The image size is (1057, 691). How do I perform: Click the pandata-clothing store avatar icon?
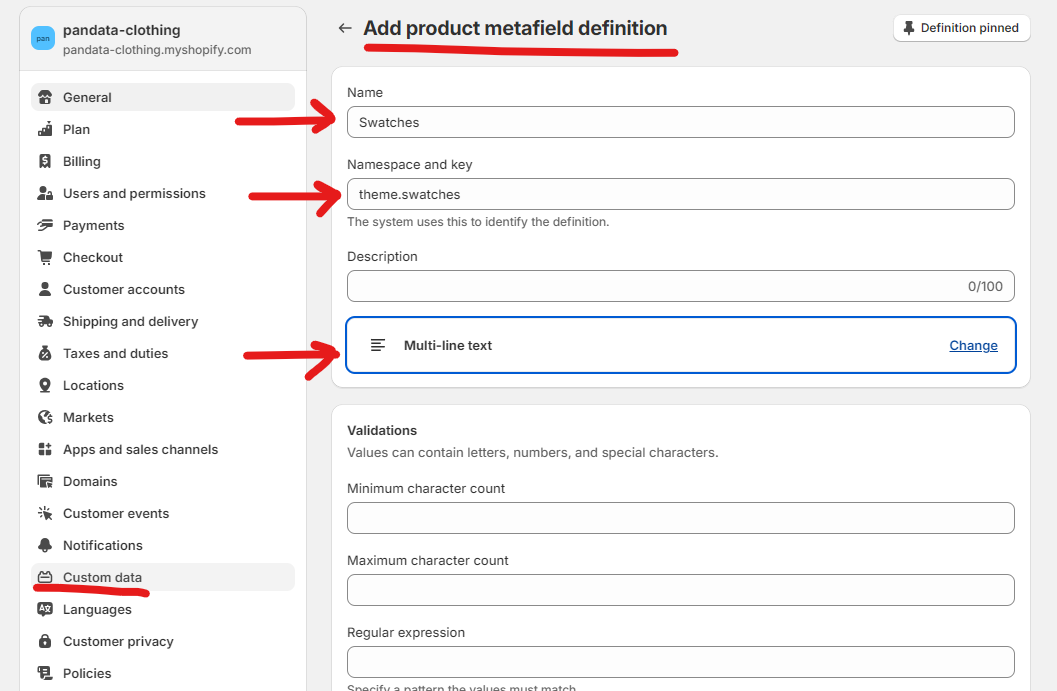click(43, 39)
